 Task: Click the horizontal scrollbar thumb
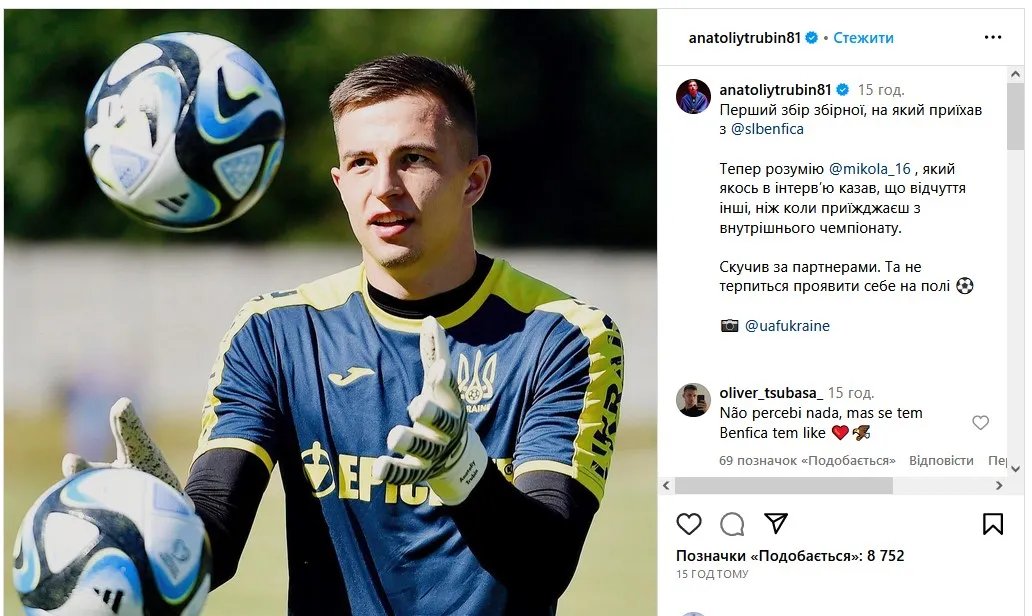click(x=783, y=486)
